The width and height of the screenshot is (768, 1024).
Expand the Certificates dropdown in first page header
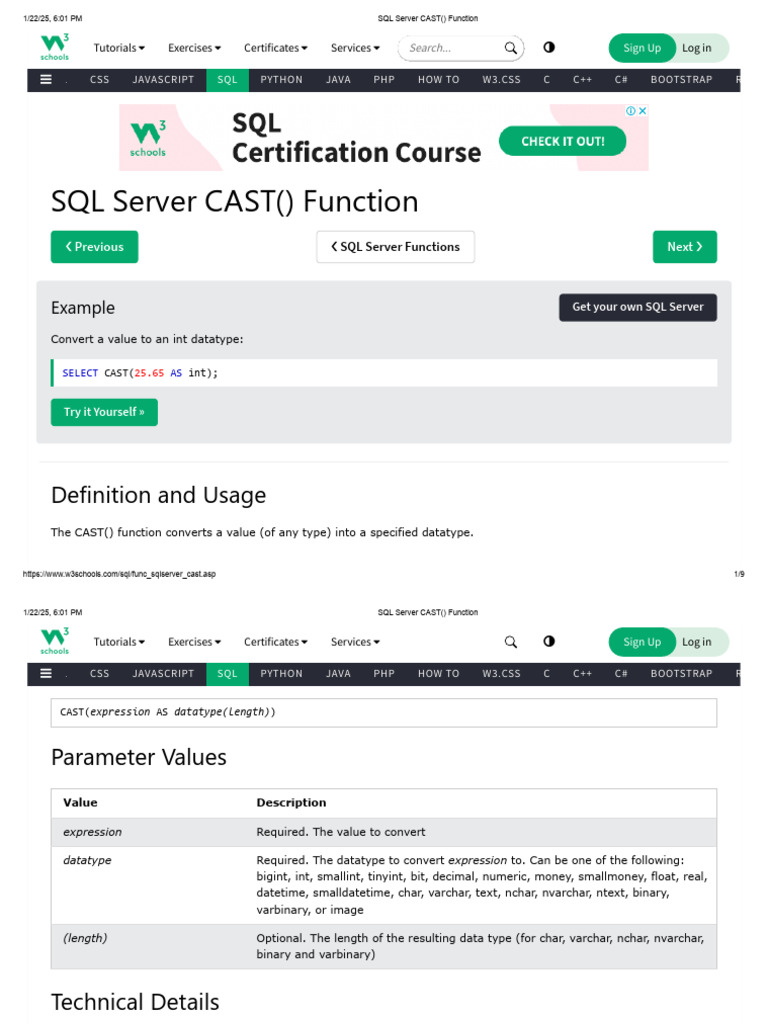[x=275, y=48]
